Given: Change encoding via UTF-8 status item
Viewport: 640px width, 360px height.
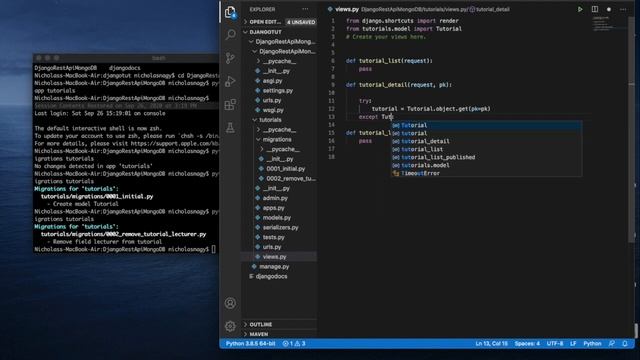Looking at the screenshot, I should pyautogui.click(x=555, y=344).
